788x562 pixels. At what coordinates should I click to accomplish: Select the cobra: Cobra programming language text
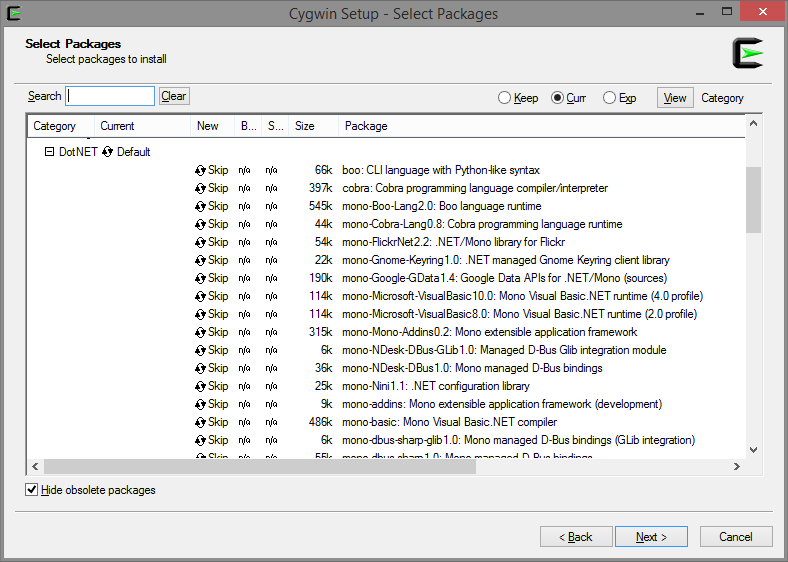click(x=475, y=188)
